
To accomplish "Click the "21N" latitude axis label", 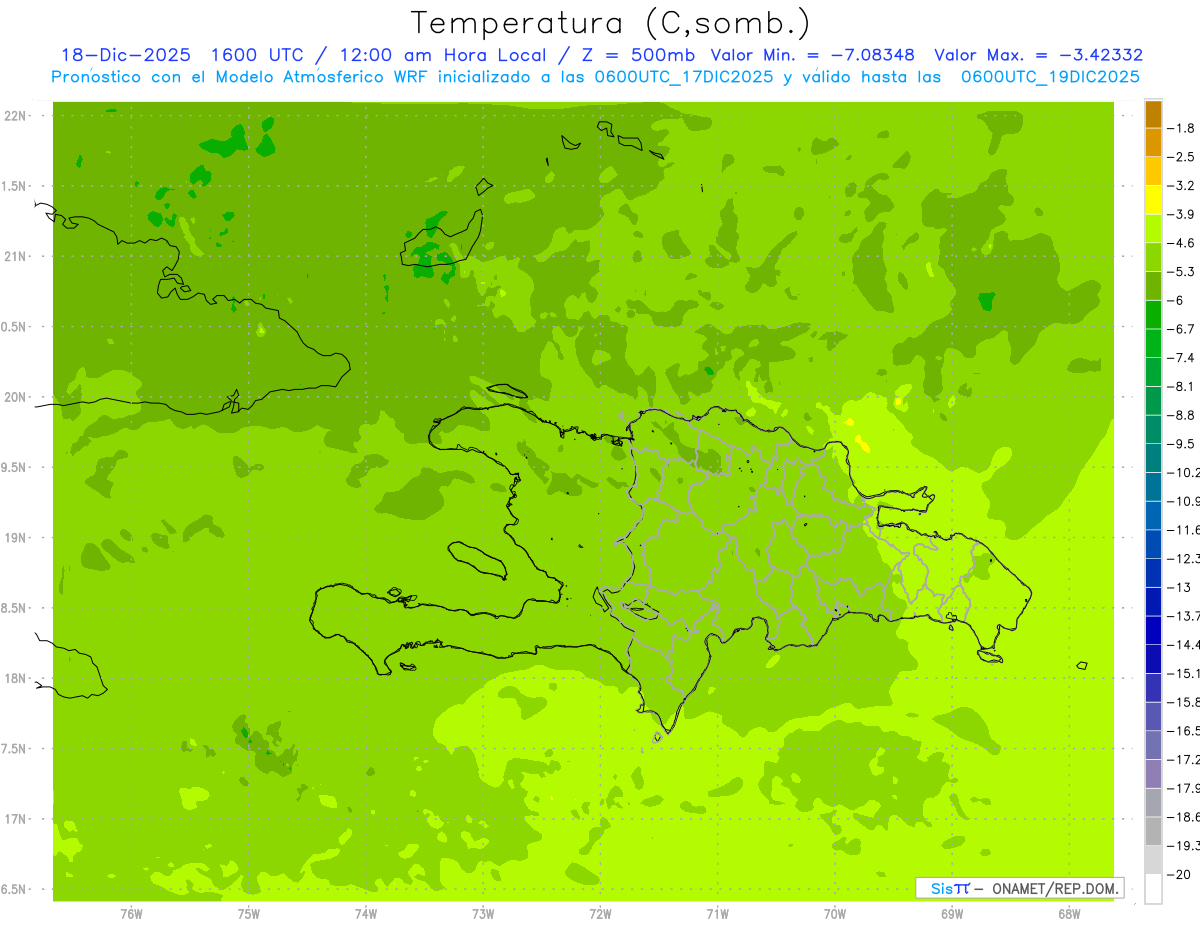I will click(x=14, y=256).
